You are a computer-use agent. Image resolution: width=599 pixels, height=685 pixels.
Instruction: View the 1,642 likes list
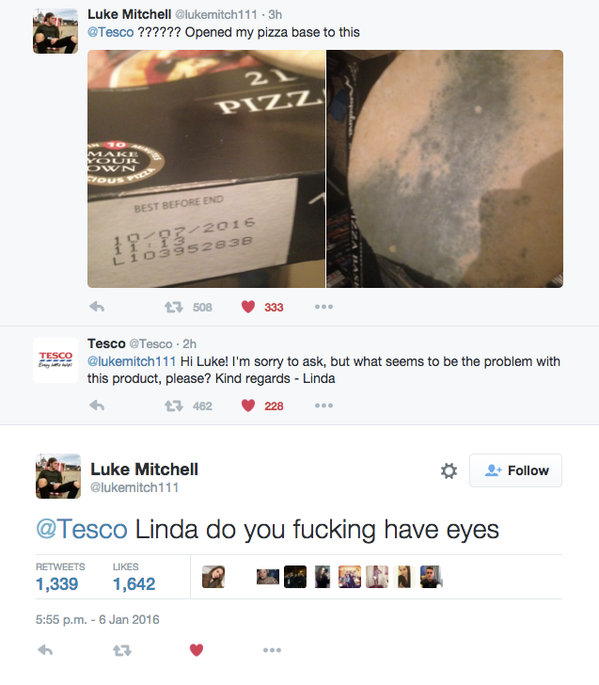coord(134,578)
